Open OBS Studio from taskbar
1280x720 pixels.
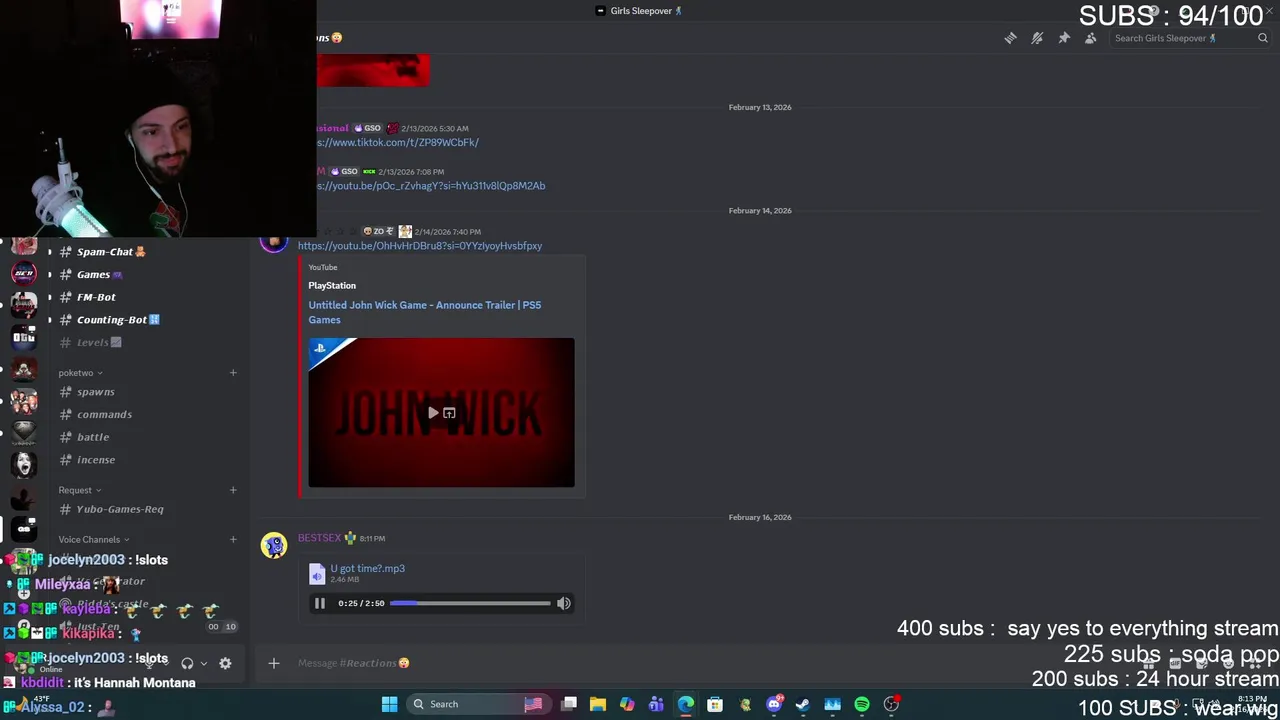click(x=891, y=704)
